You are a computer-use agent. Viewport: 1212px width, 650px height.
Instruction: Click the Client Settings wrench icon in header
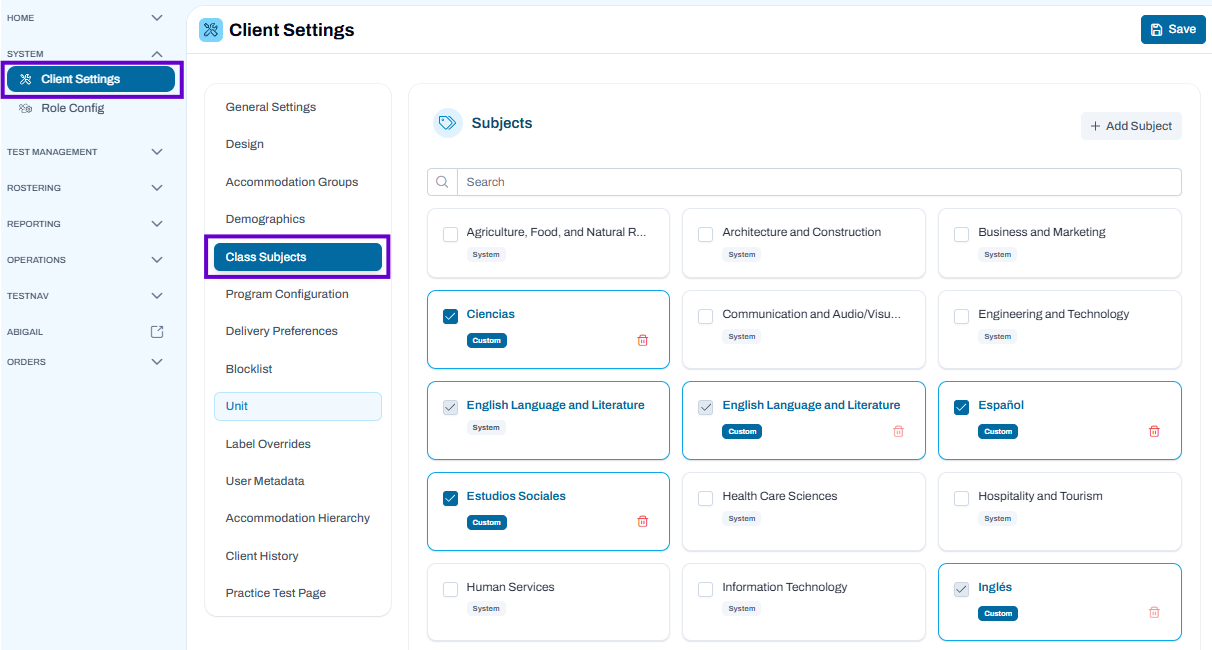211,30
